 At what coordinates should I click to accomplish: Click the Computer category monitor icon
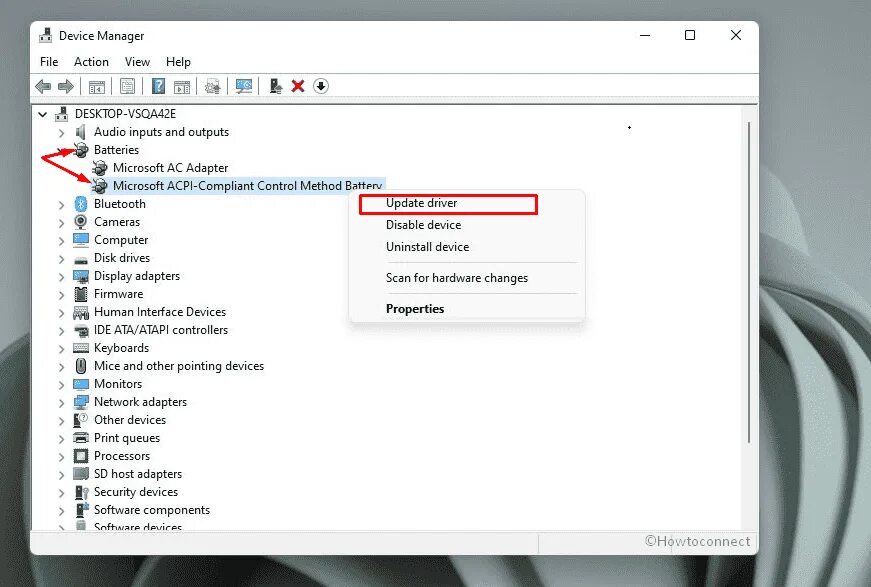point(81,240)
